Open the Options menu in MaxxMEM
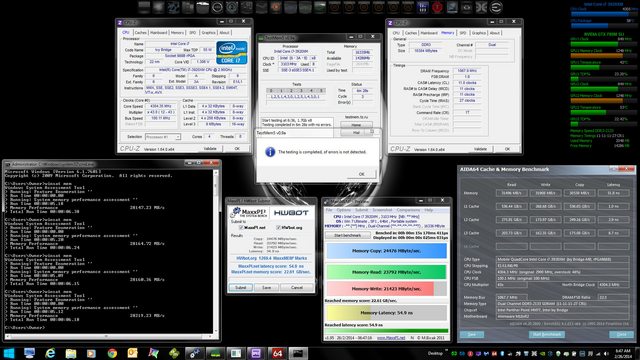640x360 pixels. click(344, 210)
